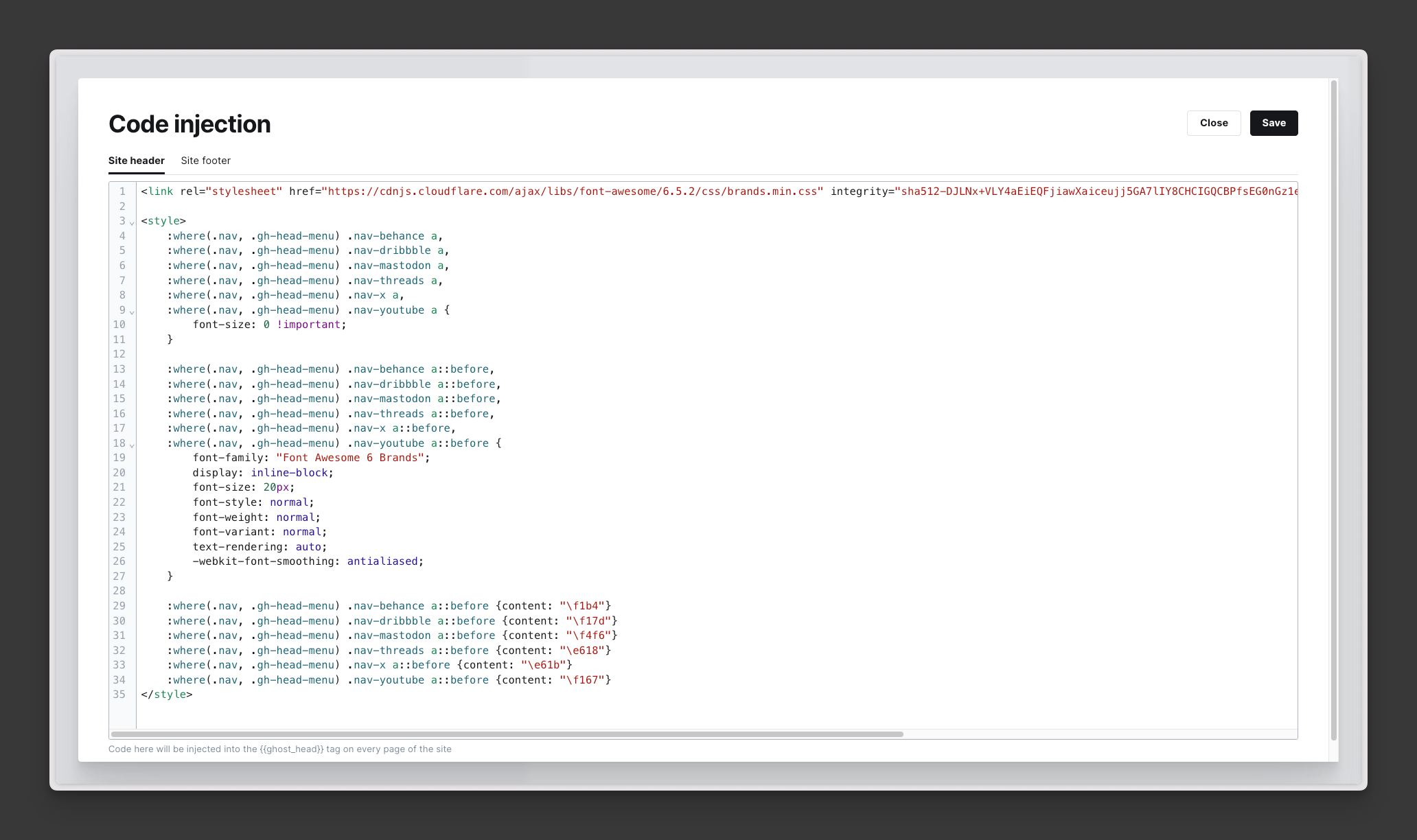The height and width of the screenshot is (840, 1417).
Task: Click the !important keyword on line 10
Action: coord(311,325)
